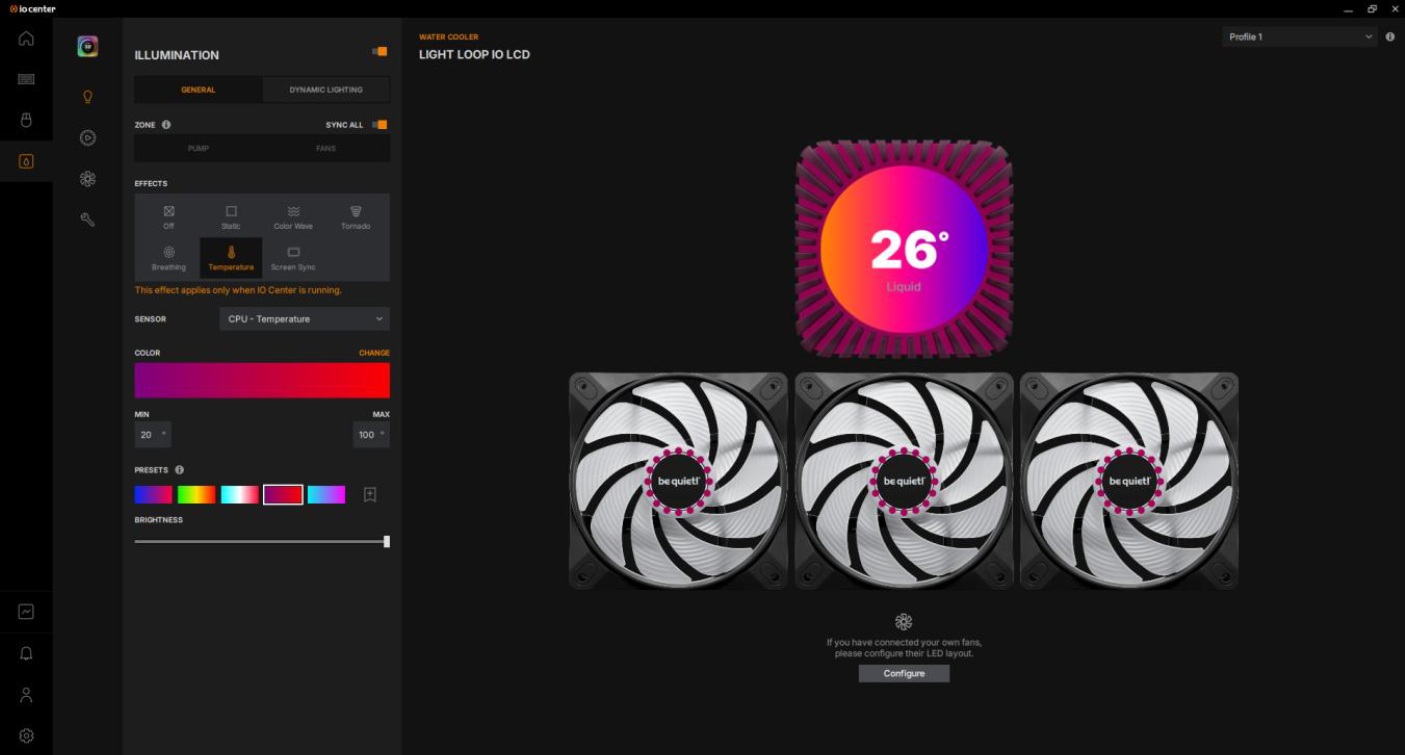
Task: Select the Static lighting effect
Action: (231, 216)
